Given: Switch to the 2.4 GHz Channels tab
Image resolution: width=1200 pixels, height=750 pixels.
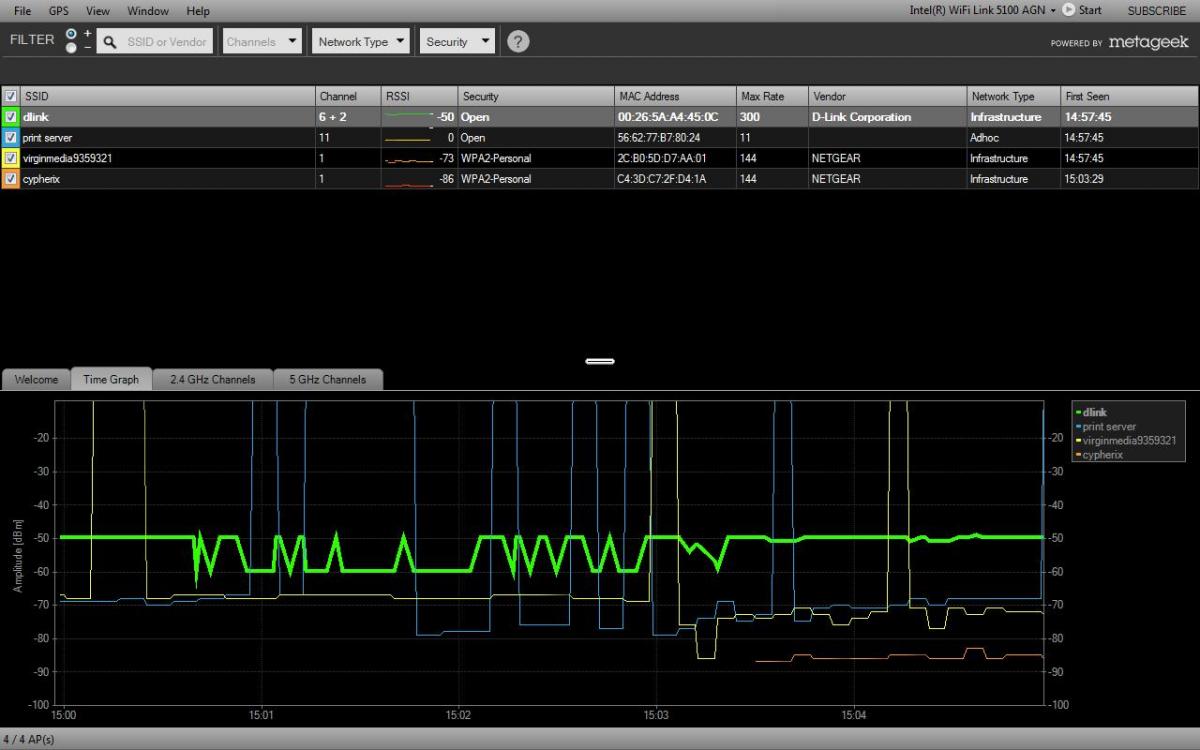Looking at the screenshot, I should (x=212, y=379).
